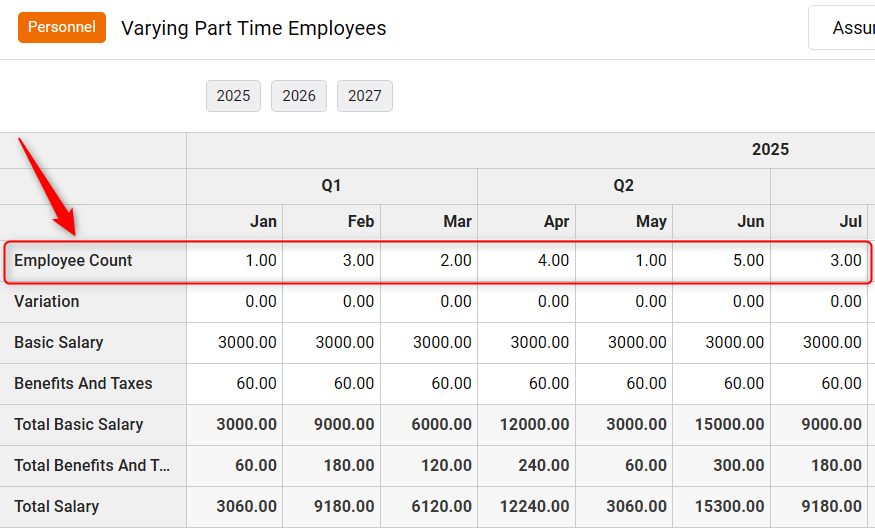Click Total Salary 6120.00 in Mar

(429, 506)
